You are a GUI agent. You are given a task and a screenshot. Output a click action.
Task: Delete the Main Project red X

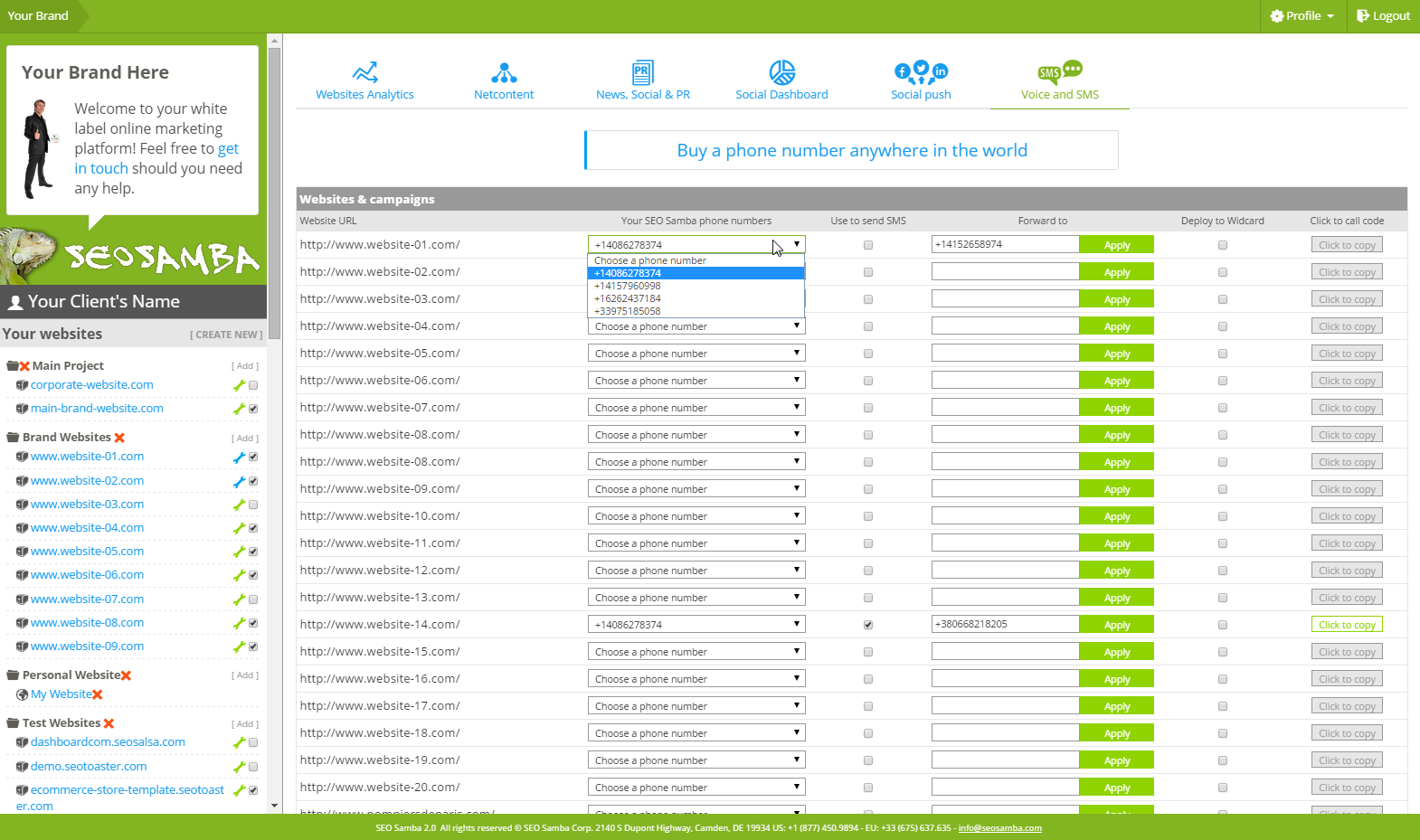tap(24, 366)
